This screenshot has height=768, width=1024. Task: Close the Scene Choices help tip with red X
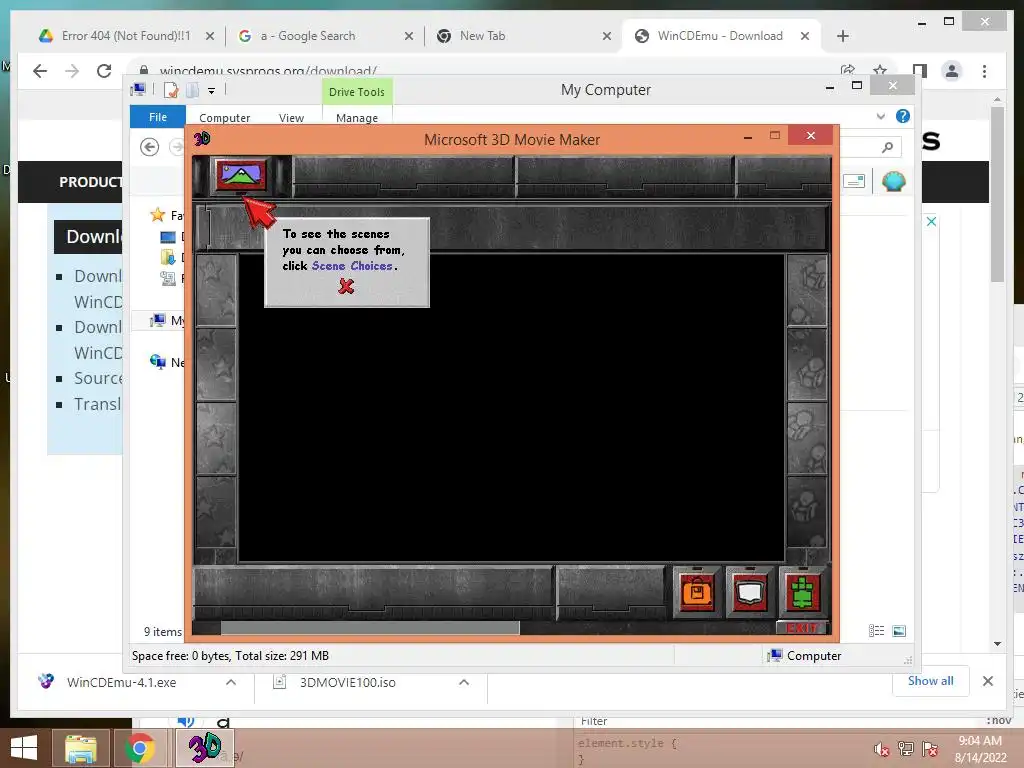point(346,286)
